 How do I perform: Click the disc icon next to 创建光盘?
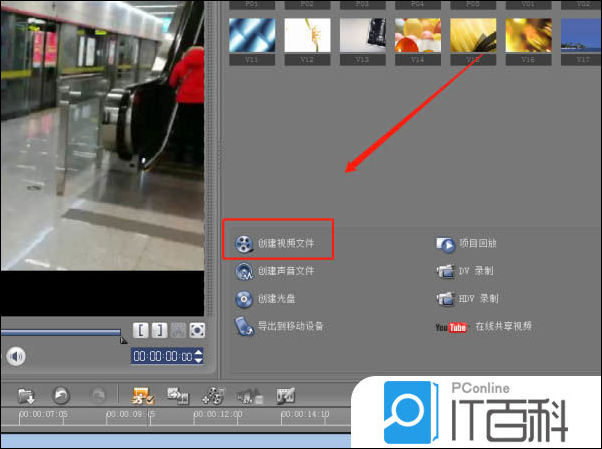(x=244, y=299)
